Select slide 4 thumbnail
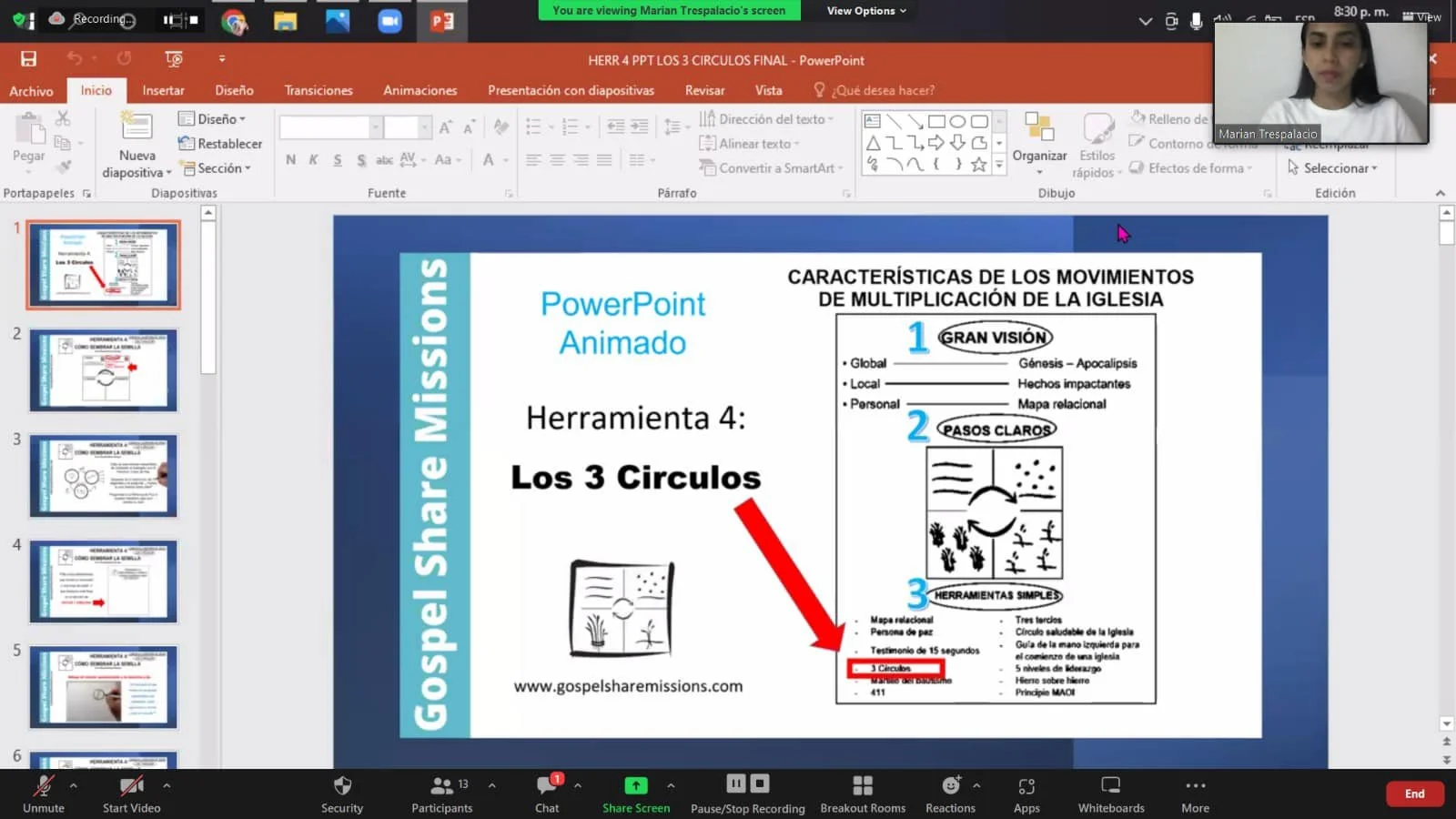 click(x=104, y=581)
